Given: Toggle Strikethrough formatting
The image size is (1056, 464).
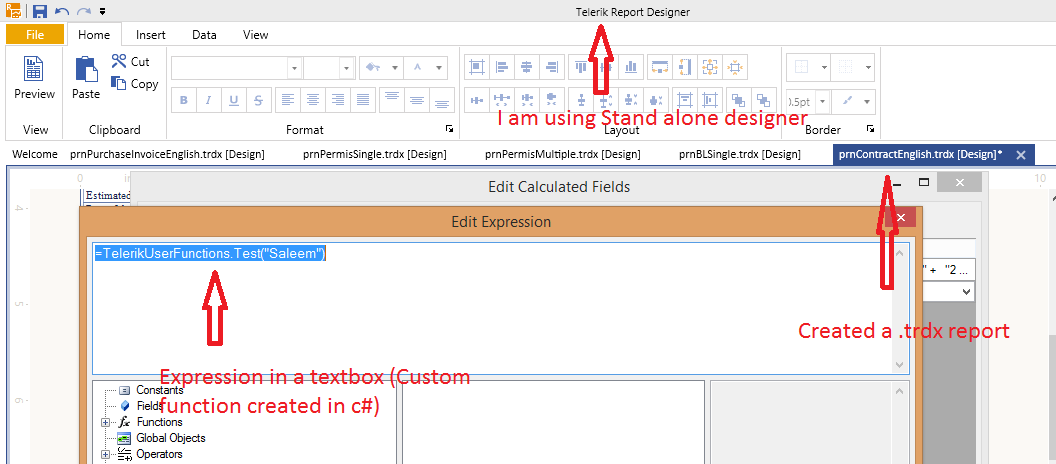Looking at the screenshot, I should (x=259, y=100).
